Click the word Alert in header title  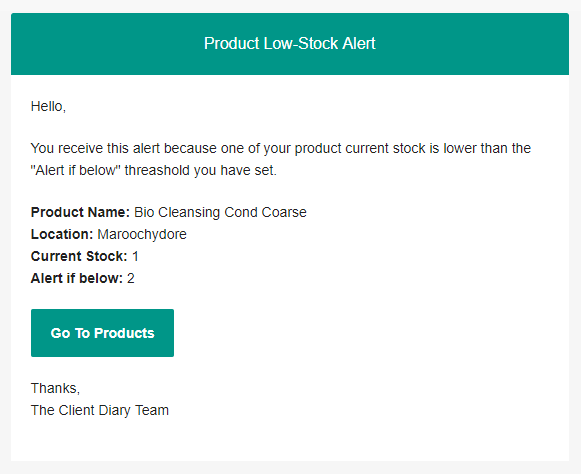click(359, 43)
